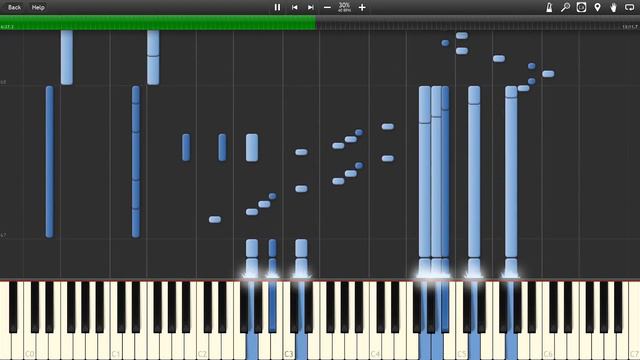The width and height of the screenshot is (640, 360).
Task: Open the Help menu
Action: point(38,7)
